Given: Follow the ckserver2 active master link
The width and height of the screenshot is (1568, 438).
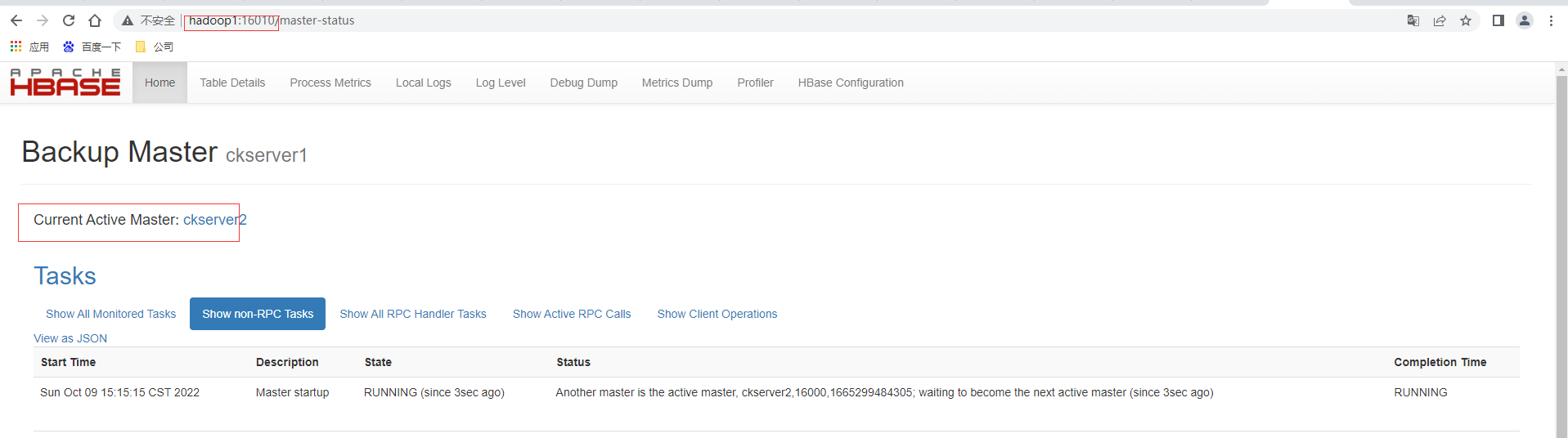Looking at the screenshot, I should (x=215, y=220).
